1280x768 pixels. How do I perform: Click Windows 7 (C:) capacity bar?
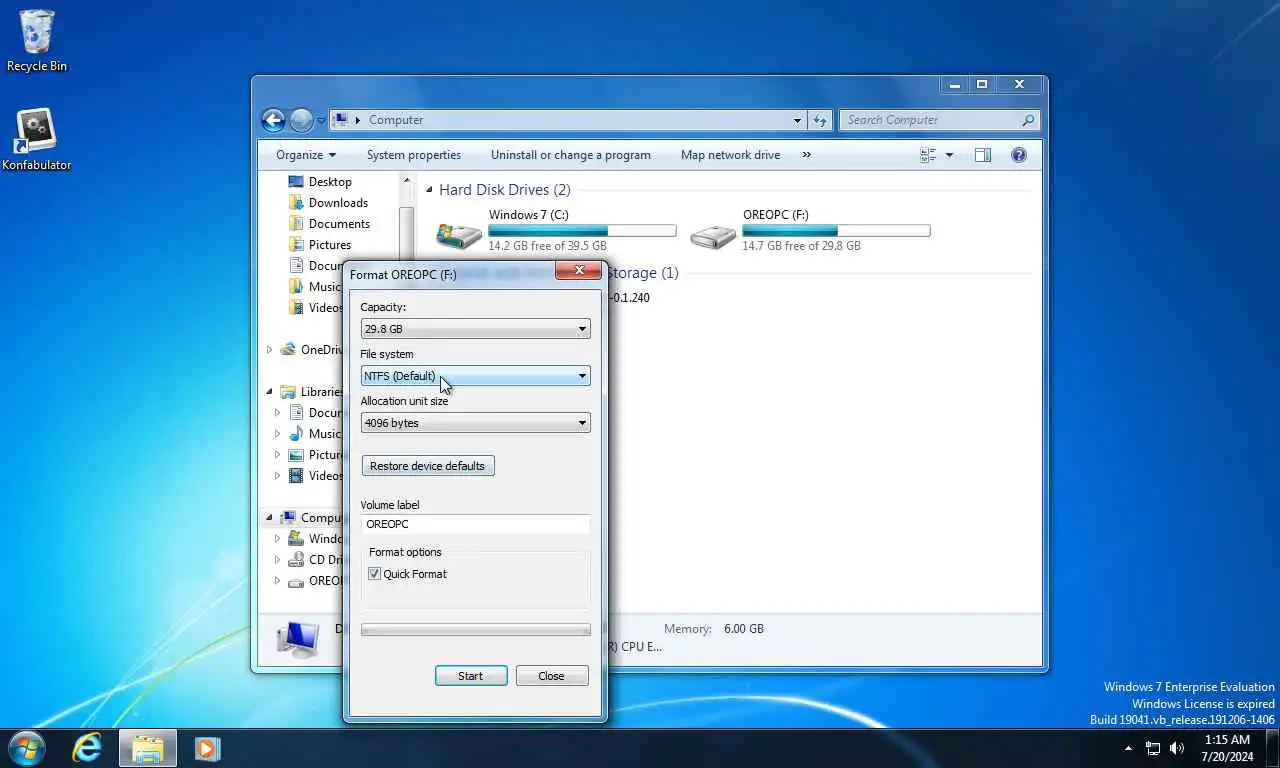(x=582, y=231)
